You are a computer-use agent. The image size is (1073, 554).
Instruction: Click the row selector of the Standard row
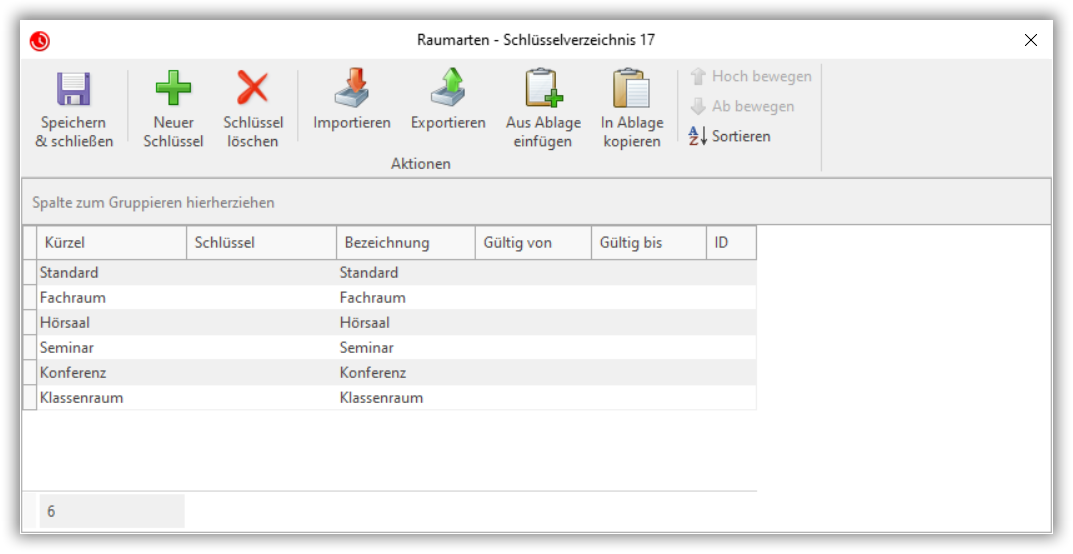tap(29, 272)
